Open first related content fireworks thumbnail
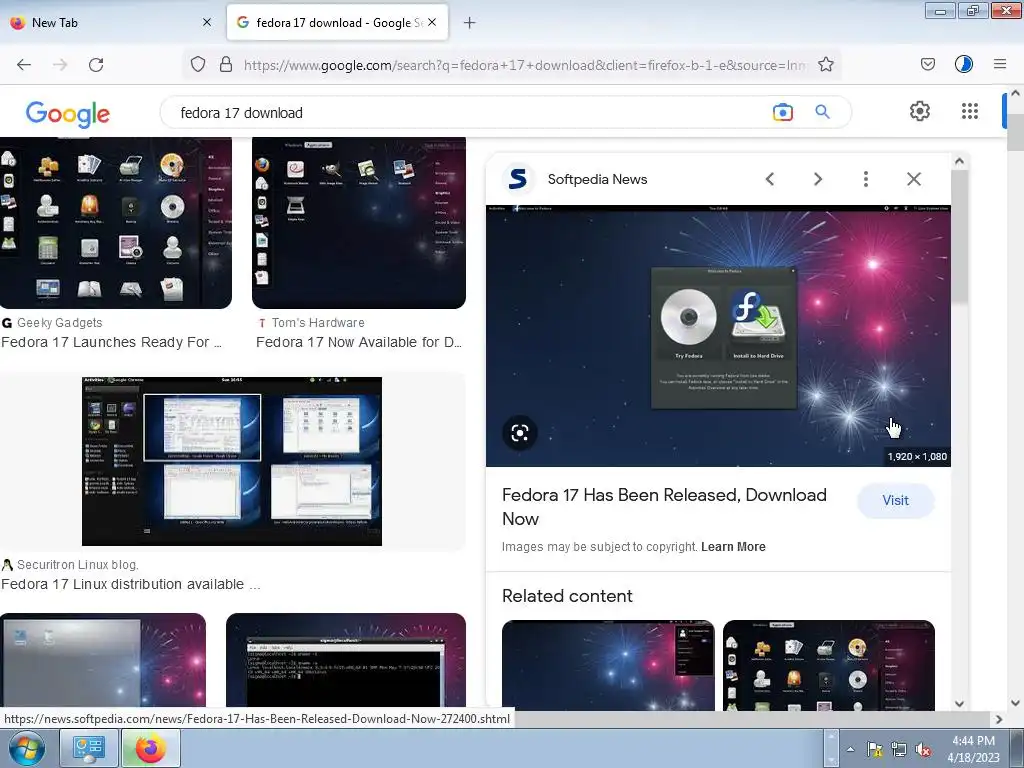Viewport: 1024px width, 768px height. click(608, 665)
